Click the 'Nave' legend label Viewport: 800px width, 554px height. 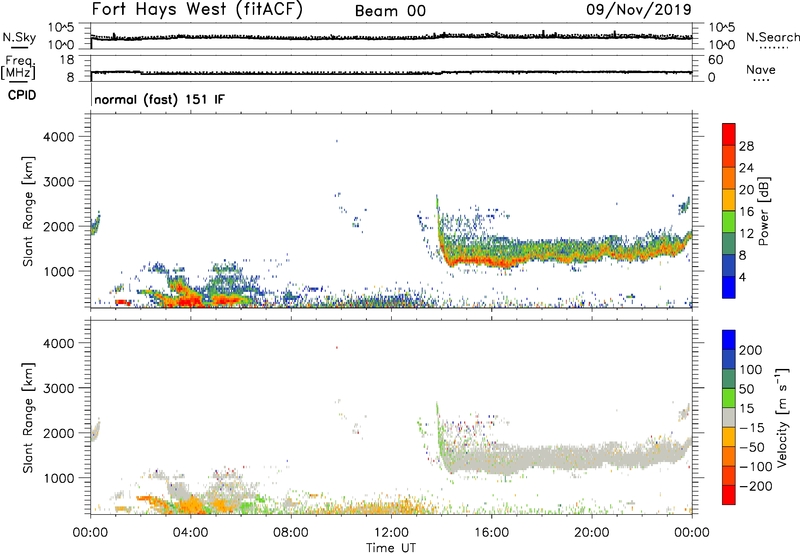pyautogui.click(x=761, y=70)
